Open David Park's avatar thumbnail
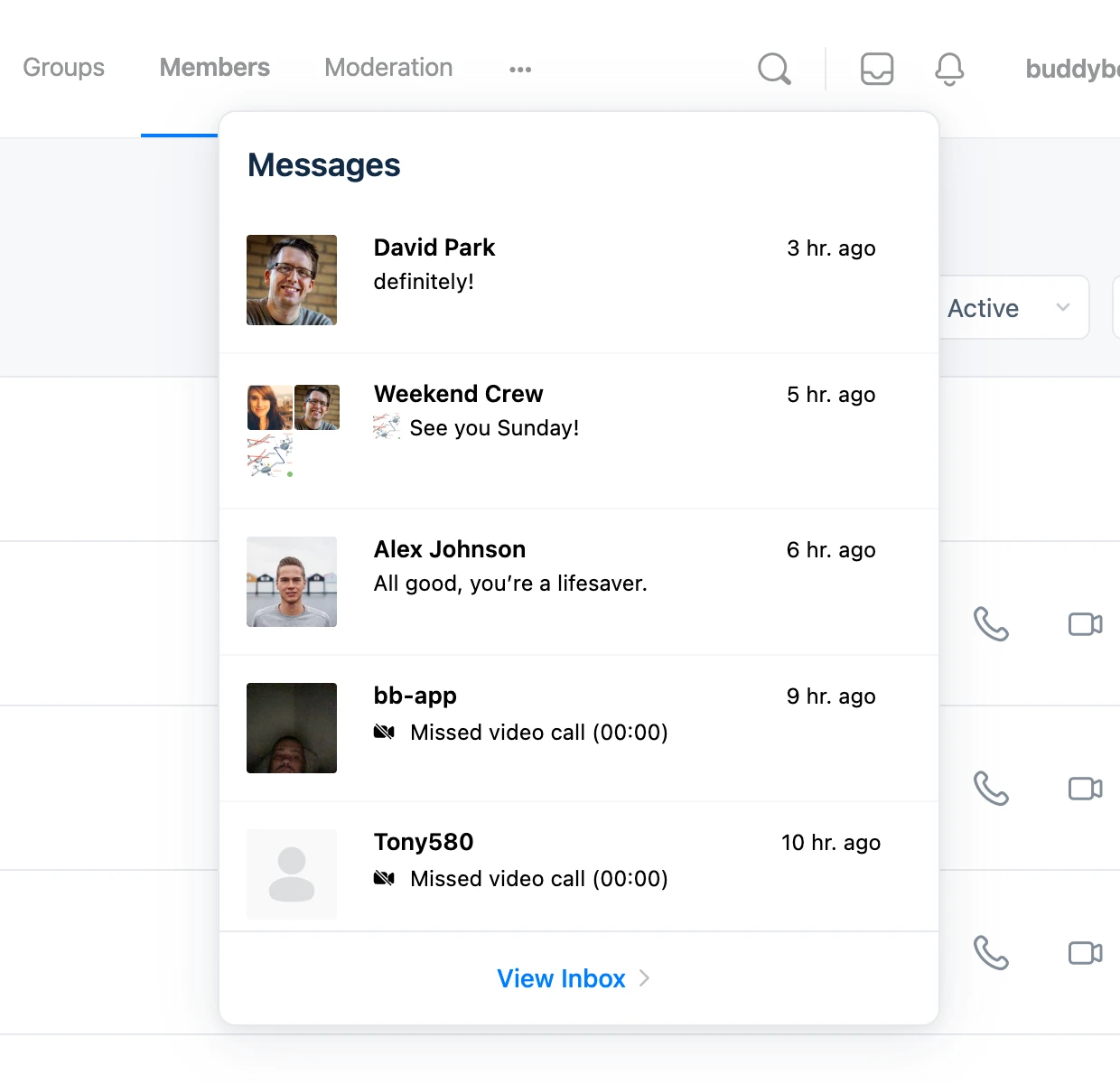This screenshot has width=1120, height=1084. 292,280
